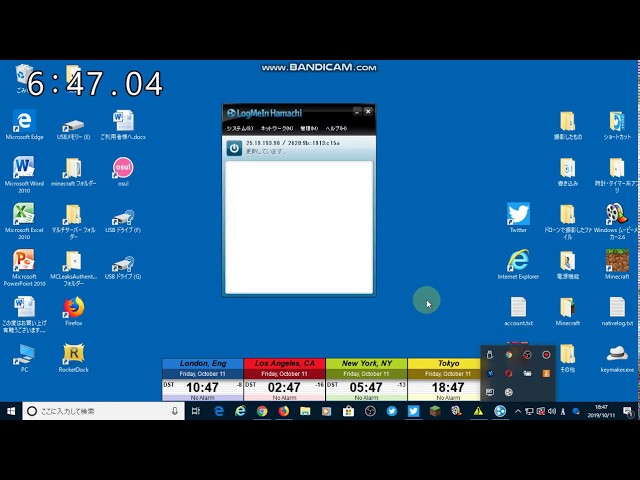
Task: Select the MCLeaksAuthent... フォルダー folder
Action: pos(73,268)
